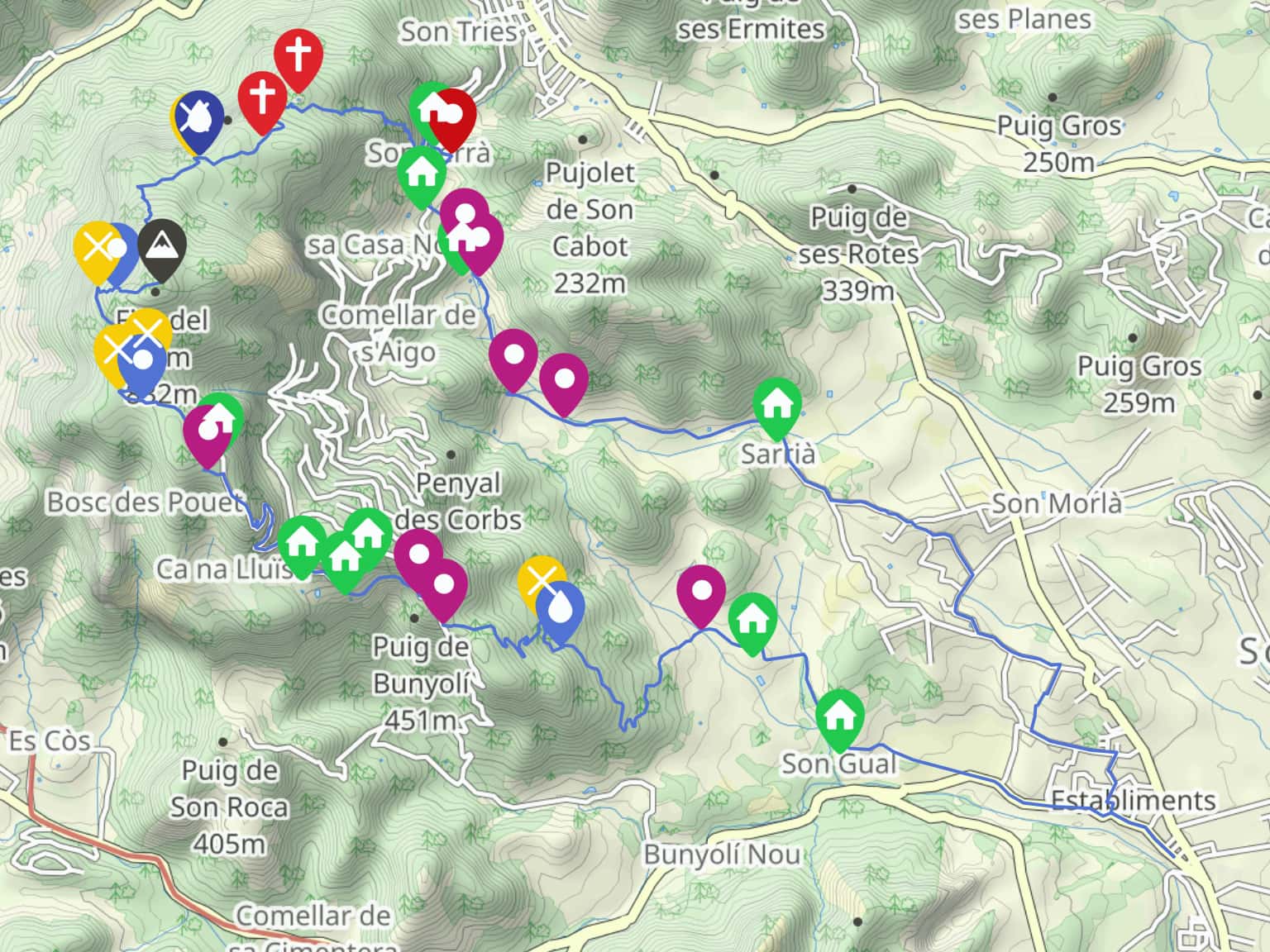The width and height of the screenshot is (1270, 952).
Task: Select the dark blue no-water marker
Action: pos(198,119)
